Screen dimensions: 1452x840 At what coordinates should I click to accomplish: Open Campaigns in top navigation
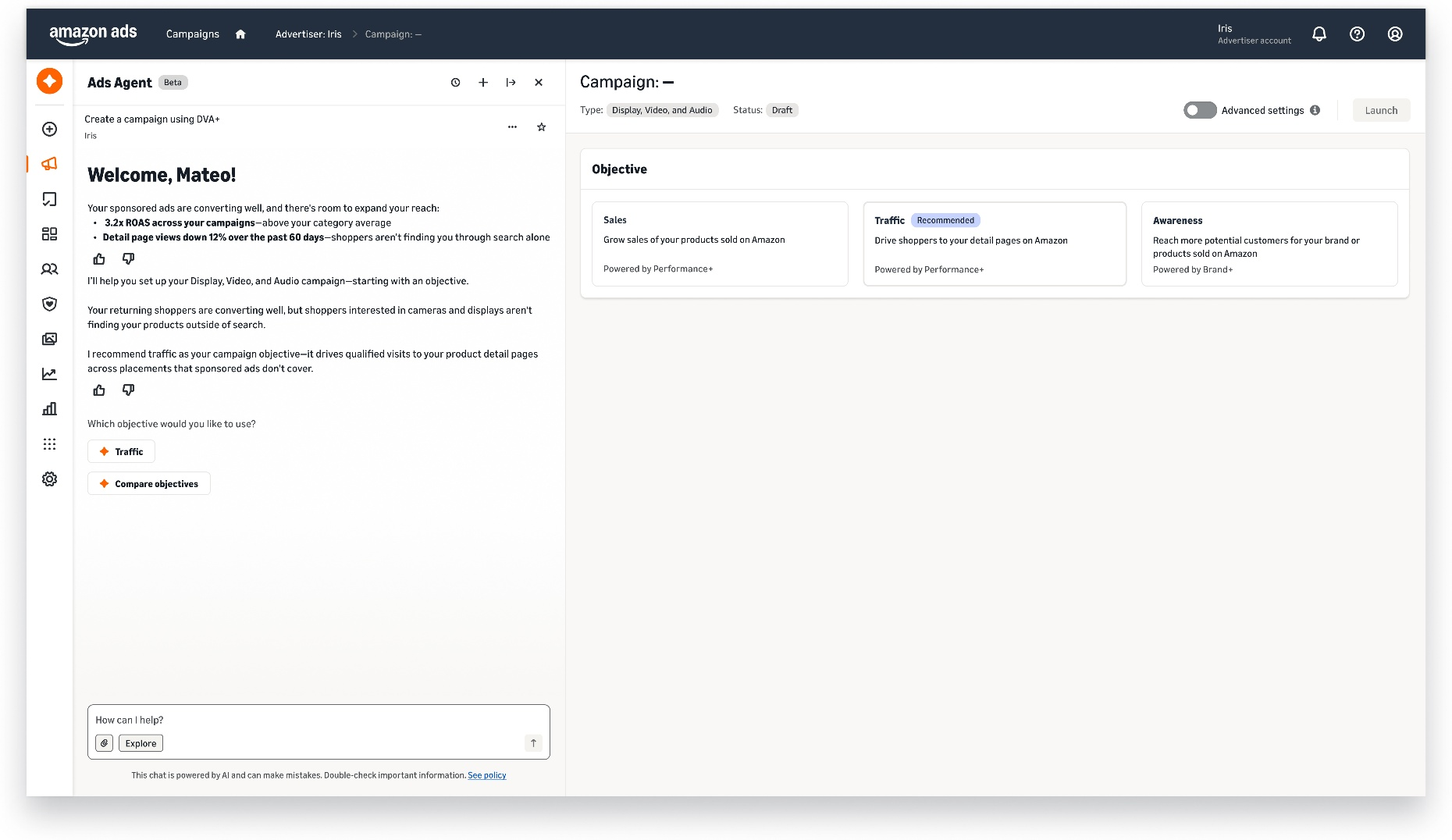click(x=192, y=34)
